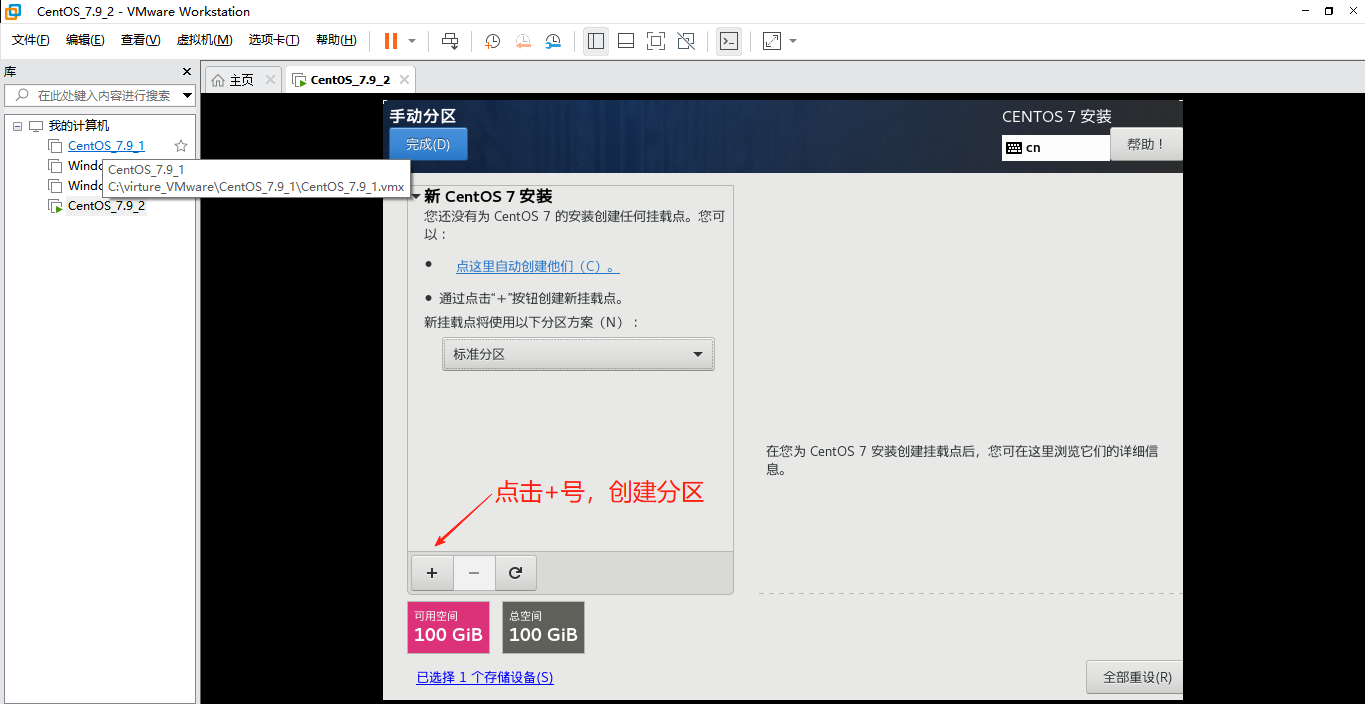This screenshot has width=1365, height=704.
Task: Click the library search input field
Action: (x=98, y=96)
